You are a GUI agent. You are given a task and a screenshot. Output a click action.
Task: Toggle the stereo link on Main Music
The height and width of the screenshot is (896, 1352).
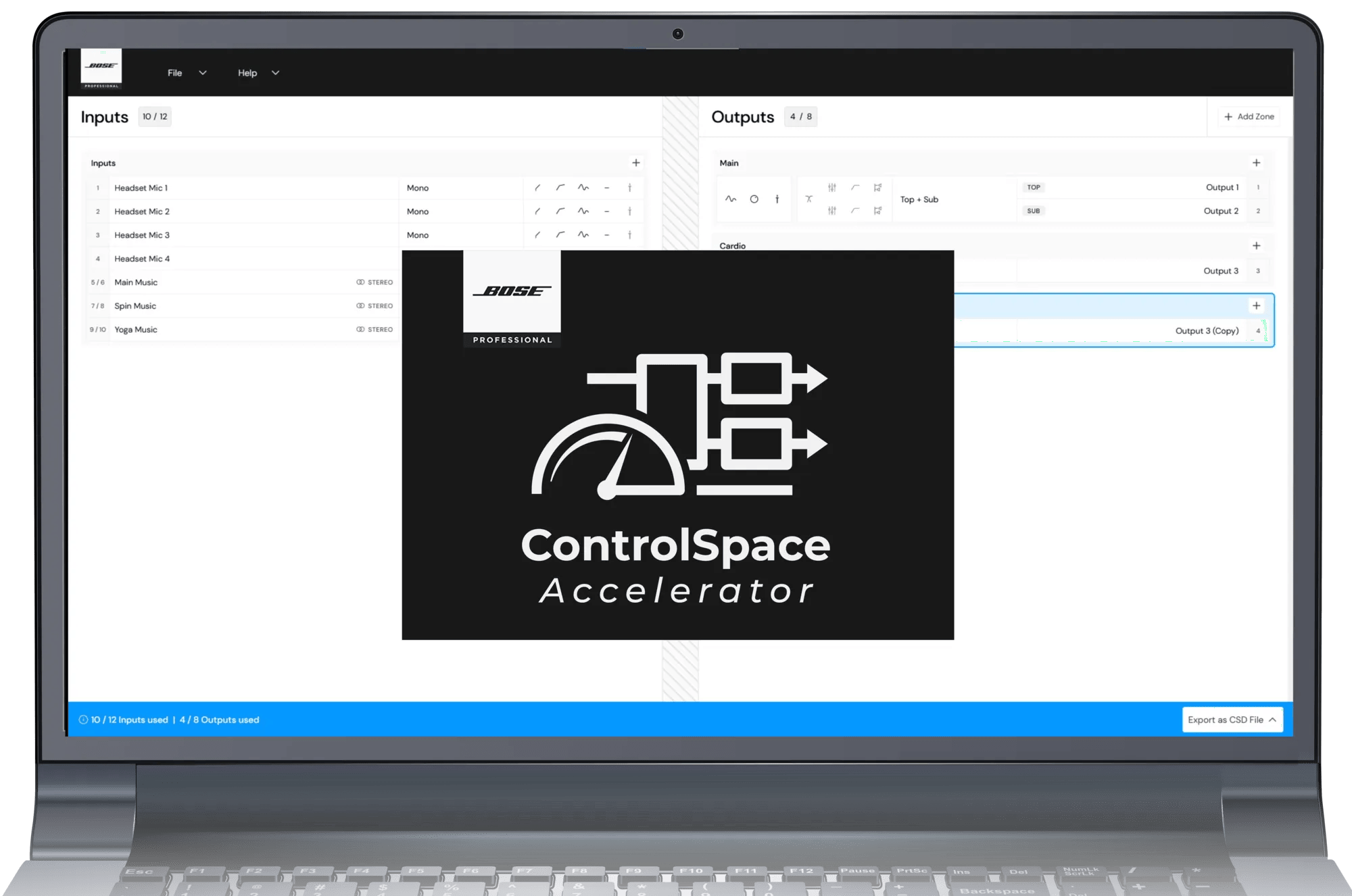pyautogui.click(x=375, y=282)
